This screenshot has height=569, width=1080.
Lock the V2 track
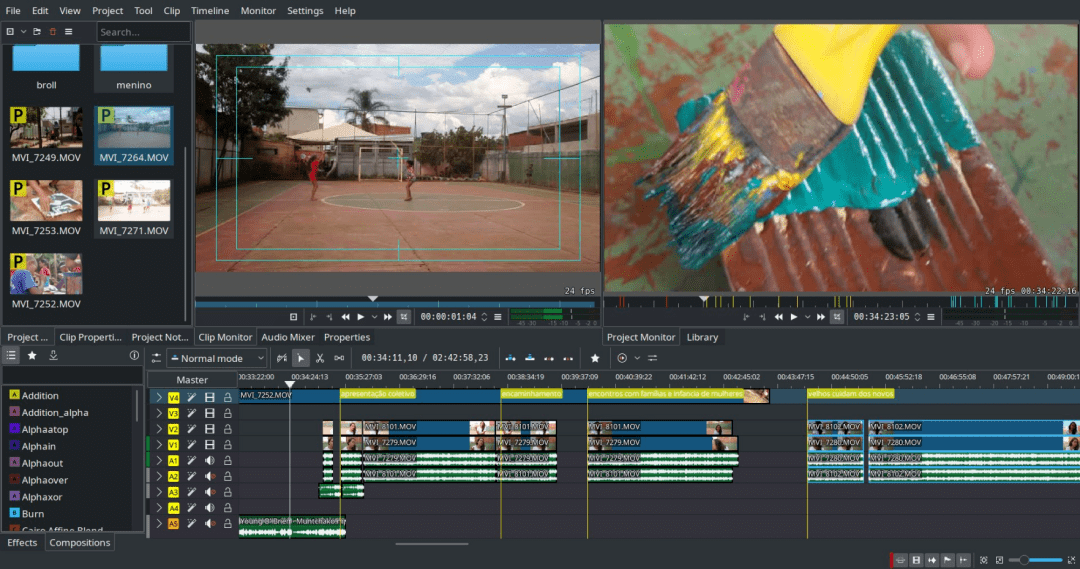coord(227,429)
